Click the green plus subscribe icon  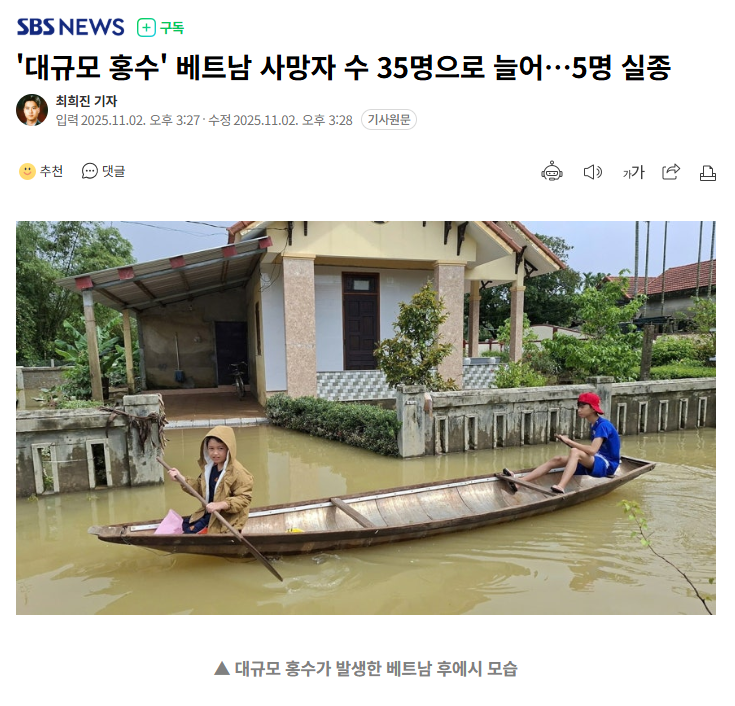coord(146,28)
